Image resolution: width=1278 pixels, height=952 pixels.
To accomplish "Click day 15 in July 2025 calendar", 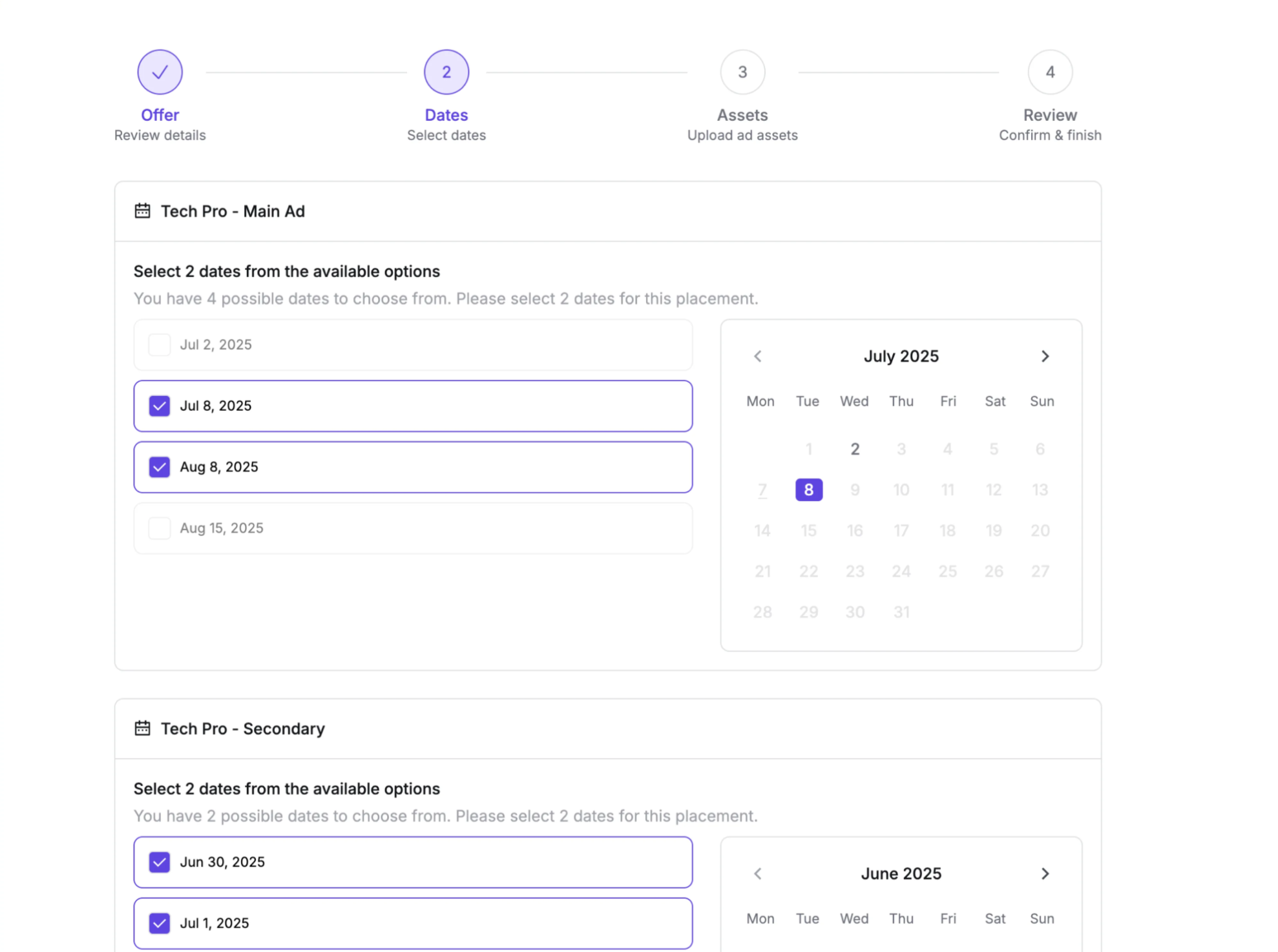I will pyautogui.click(x=808, y=530).
